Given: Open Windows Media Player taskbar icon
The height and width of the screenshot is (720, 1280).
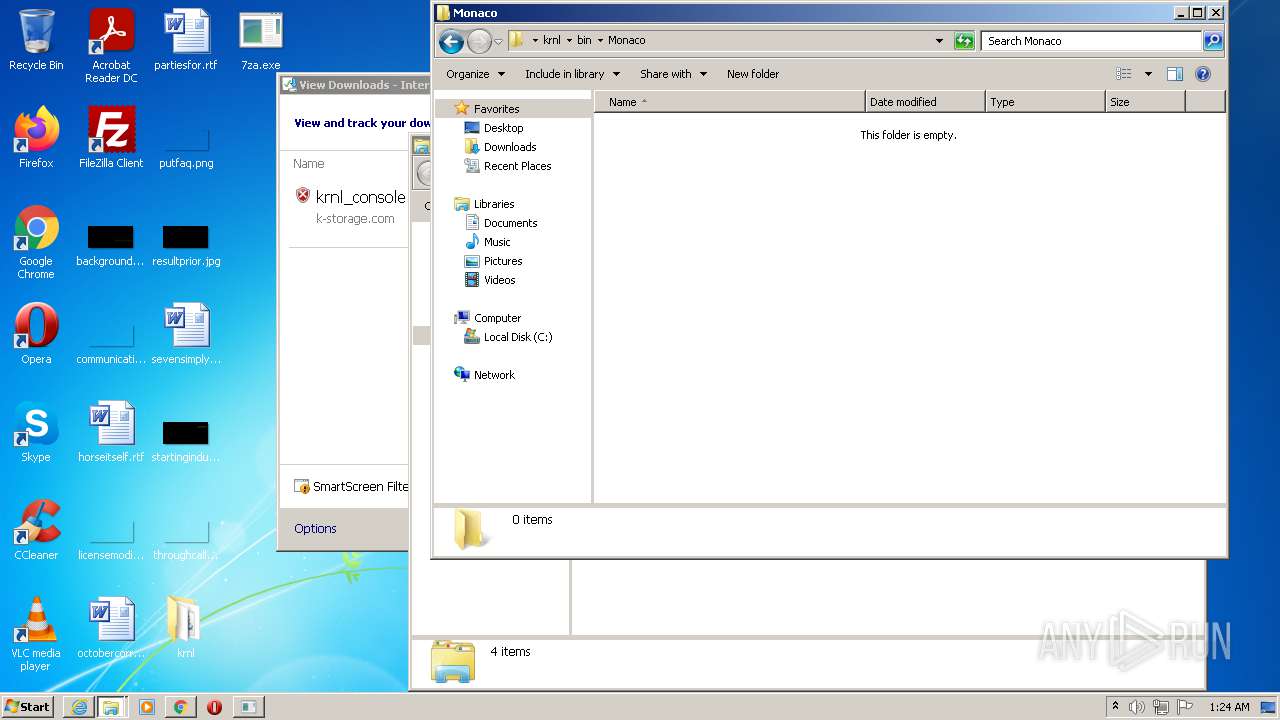Looking at the screenshot, I should pos(147,707).
